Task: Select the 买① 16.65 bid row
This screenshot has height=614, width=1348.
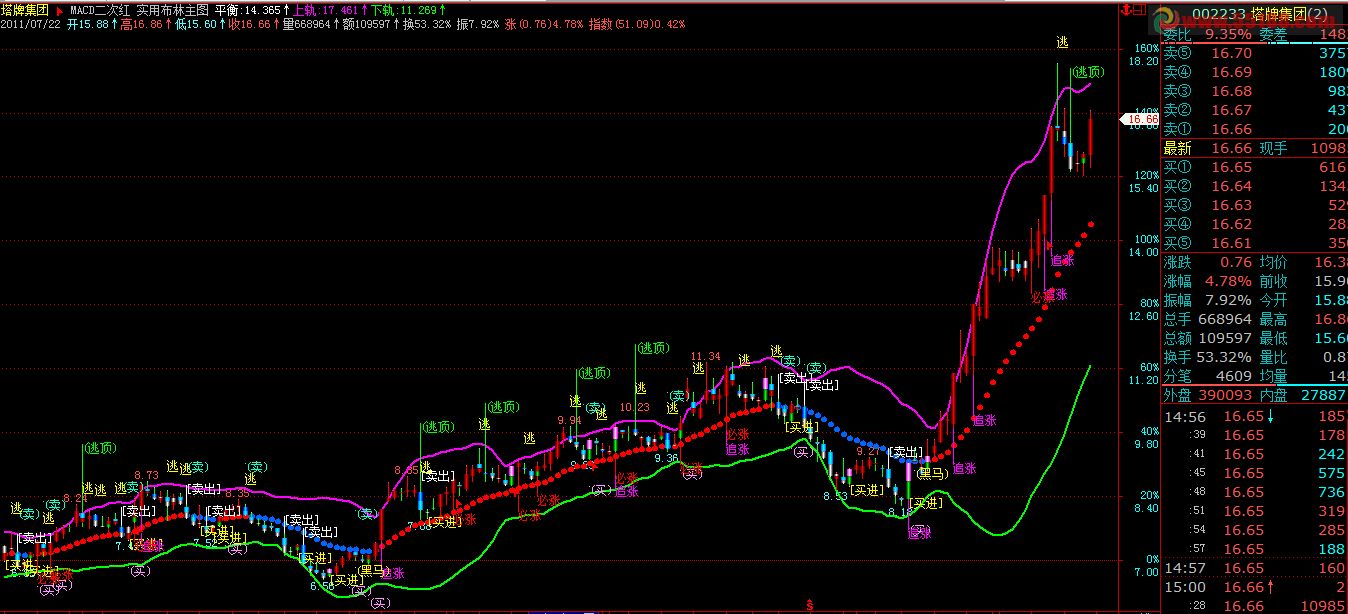Action: [x=1255, y=167]
